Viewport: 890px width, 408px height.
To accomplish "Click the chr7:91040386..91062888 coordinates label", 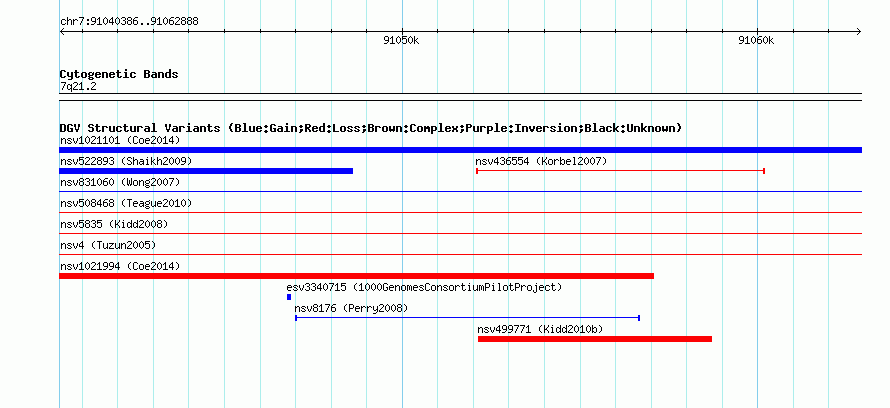I will tap(129, 22).
